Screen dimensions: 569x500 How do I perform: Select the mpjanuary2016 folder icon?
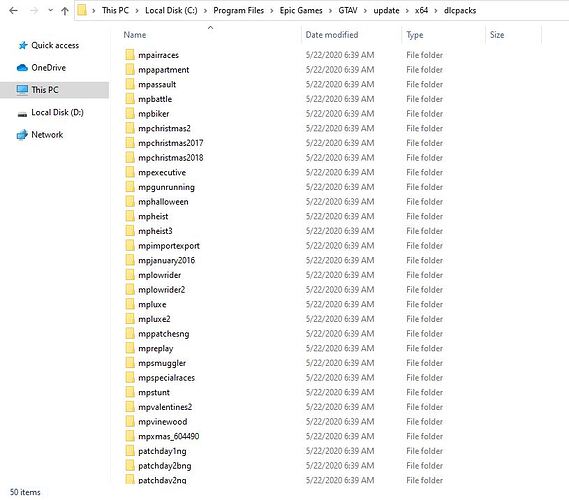point(130,260)
